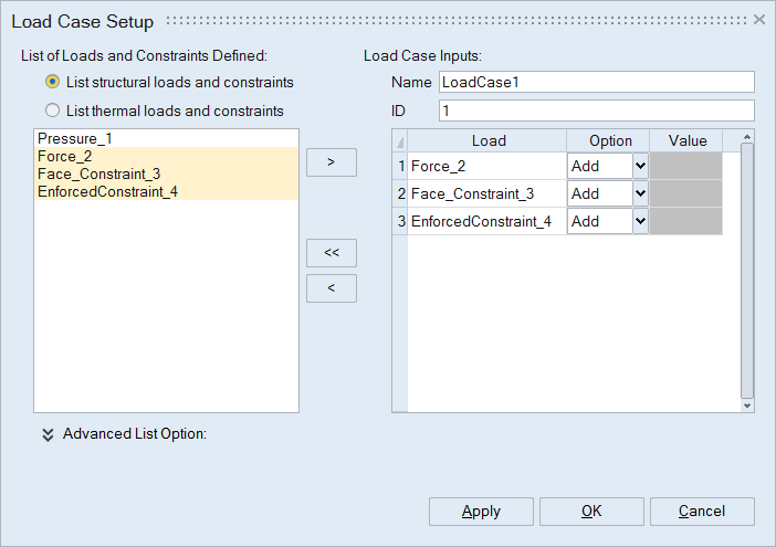The image size is (776, 547).
Task: Click the Name field containing LoadCase1
Action: click(595, 82)
